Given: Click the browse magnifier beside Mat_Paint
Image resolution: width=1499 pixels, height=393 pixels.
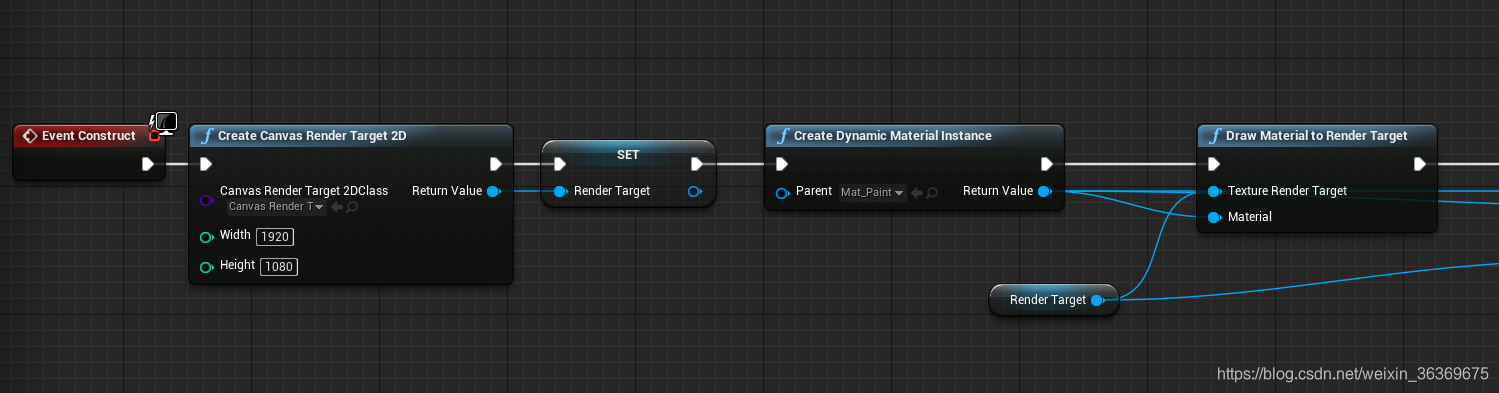Looking at the screenshot, I should point(931,192).
